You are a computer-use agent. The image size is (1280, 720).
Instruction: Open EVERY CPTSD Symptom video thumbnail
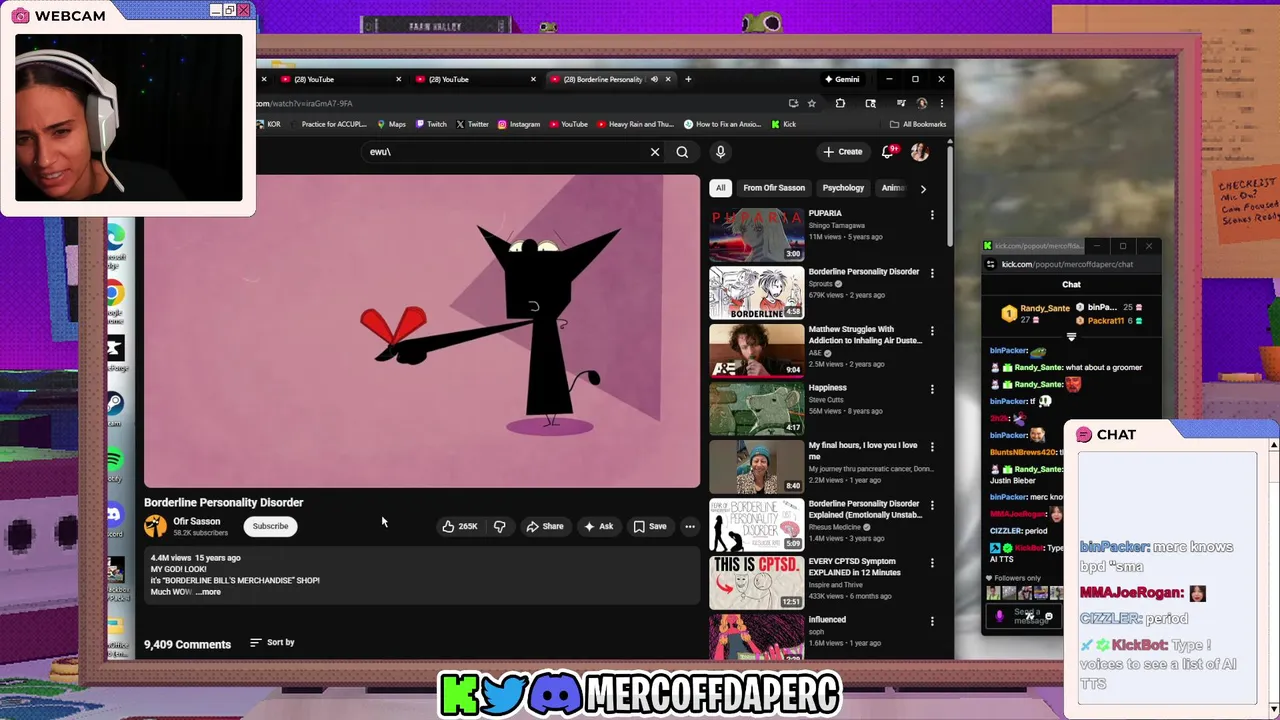(756, 582)
